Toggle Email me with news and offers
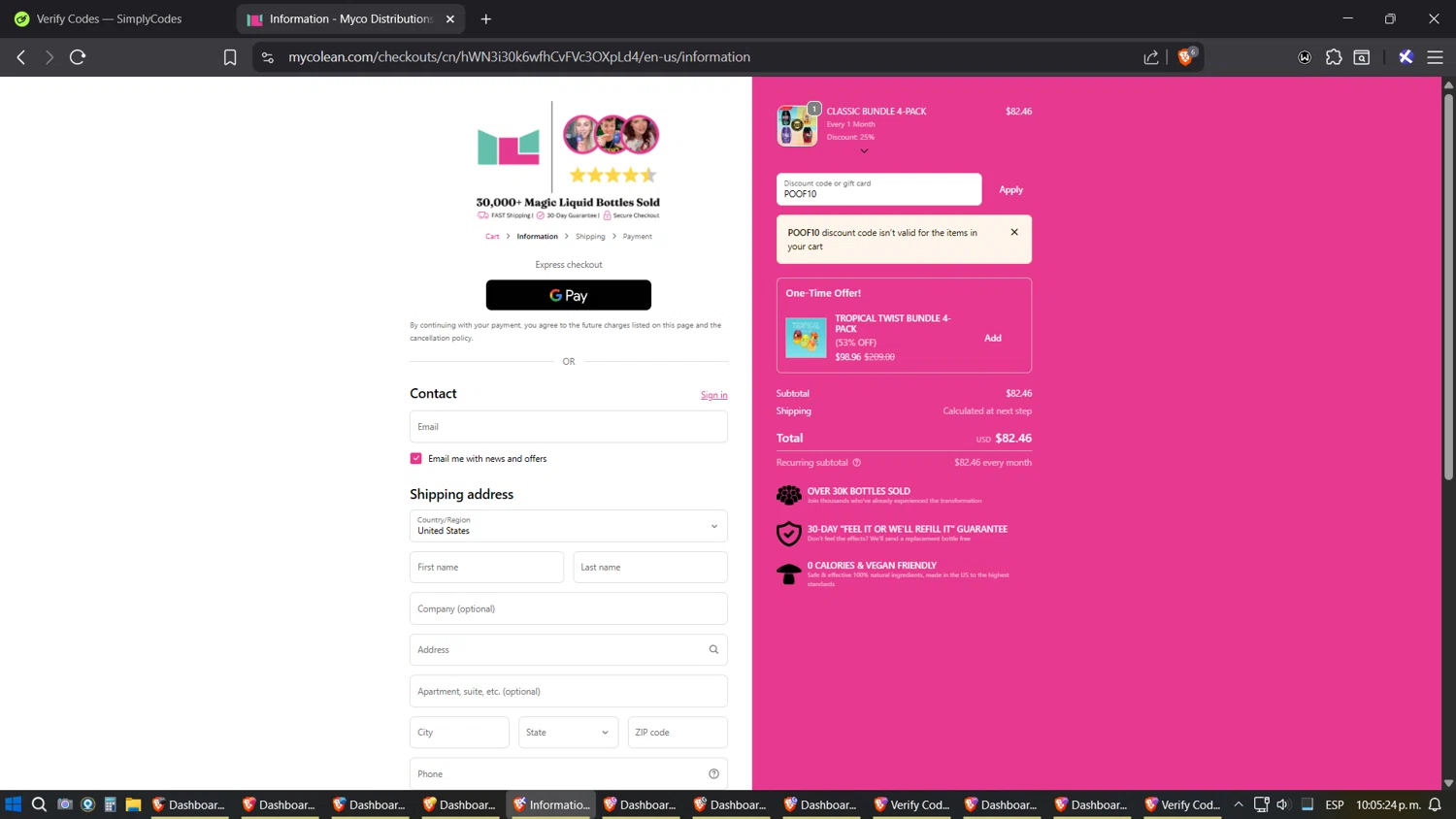The image size is (1456, 819). click(x=416, y=458)
